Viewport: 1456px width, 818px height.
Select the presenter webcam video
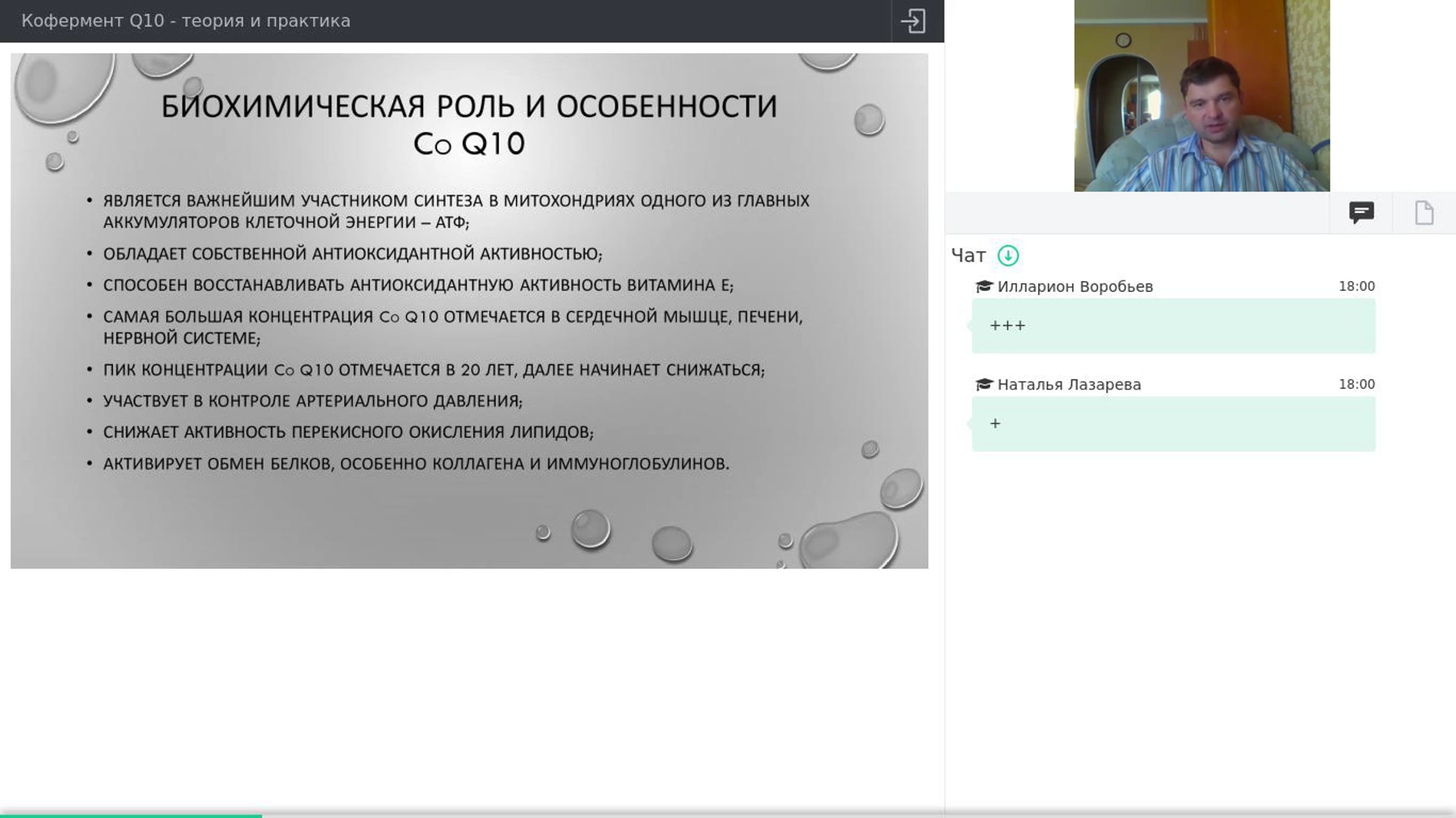point(1202,96)
